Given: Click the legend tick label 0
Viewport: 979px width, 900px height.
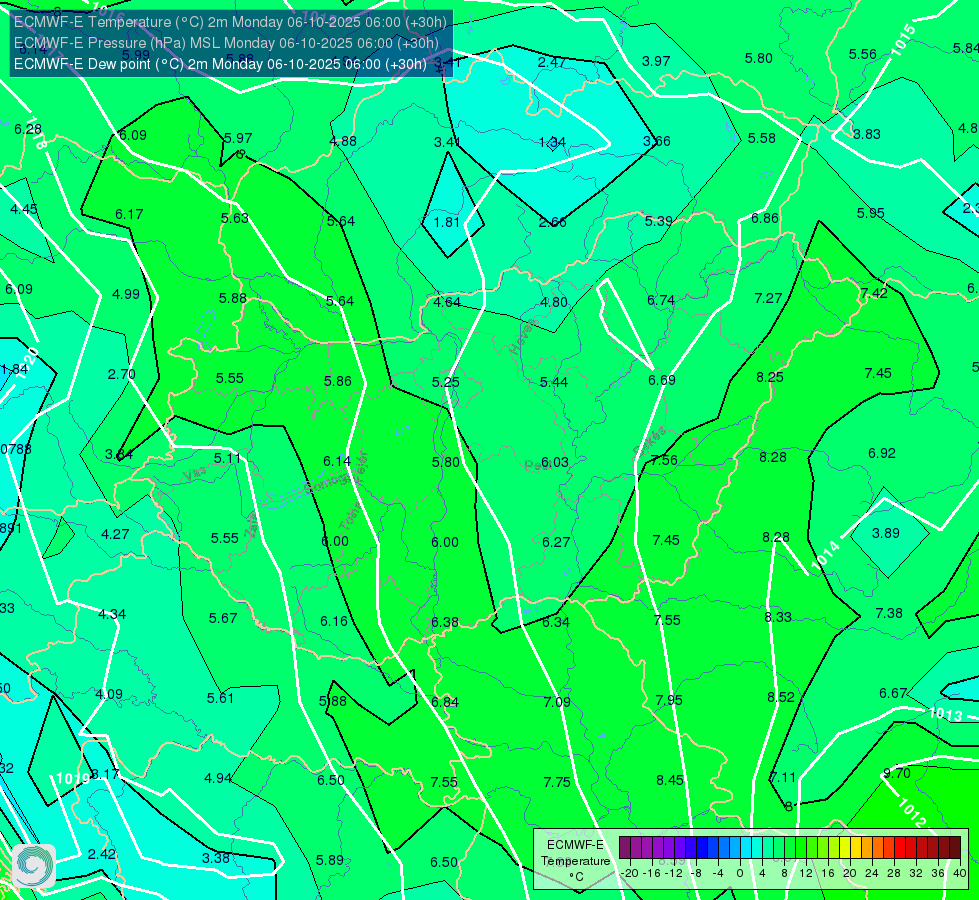Looking at the screenshot, I should (740, 873).
